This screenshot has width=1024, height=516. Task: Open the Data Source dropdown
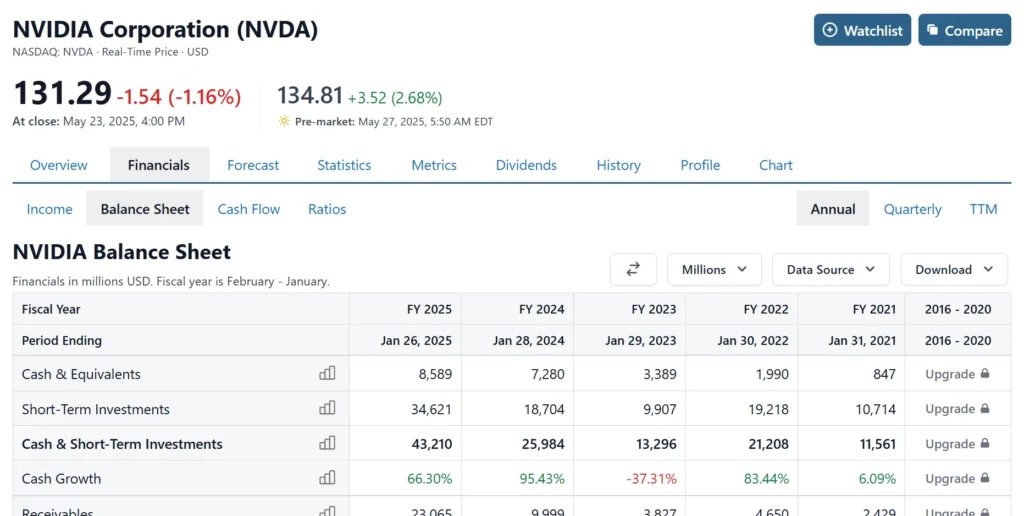830,270
